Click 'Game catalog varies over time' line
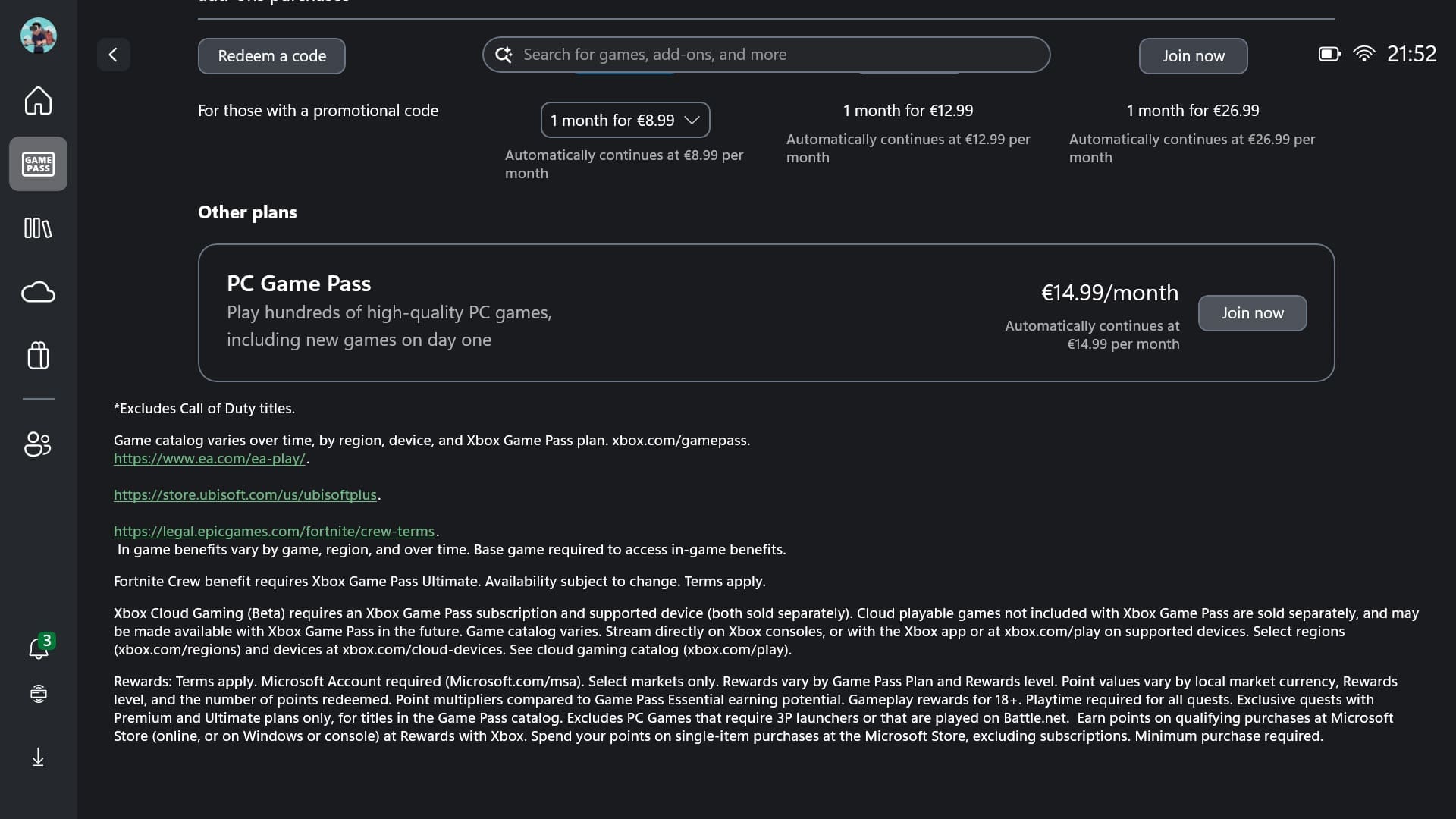Viewport: 1456px width, 819px height. pyautogui.click(x=431, y=441)
